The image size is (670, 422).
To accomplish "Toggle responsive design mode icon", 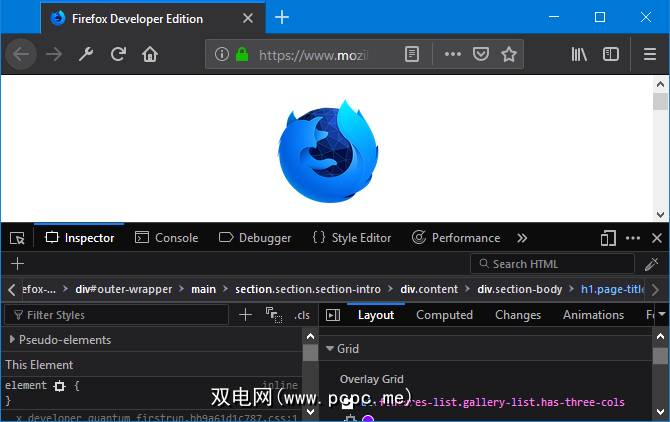I will [x=607, y=238].
